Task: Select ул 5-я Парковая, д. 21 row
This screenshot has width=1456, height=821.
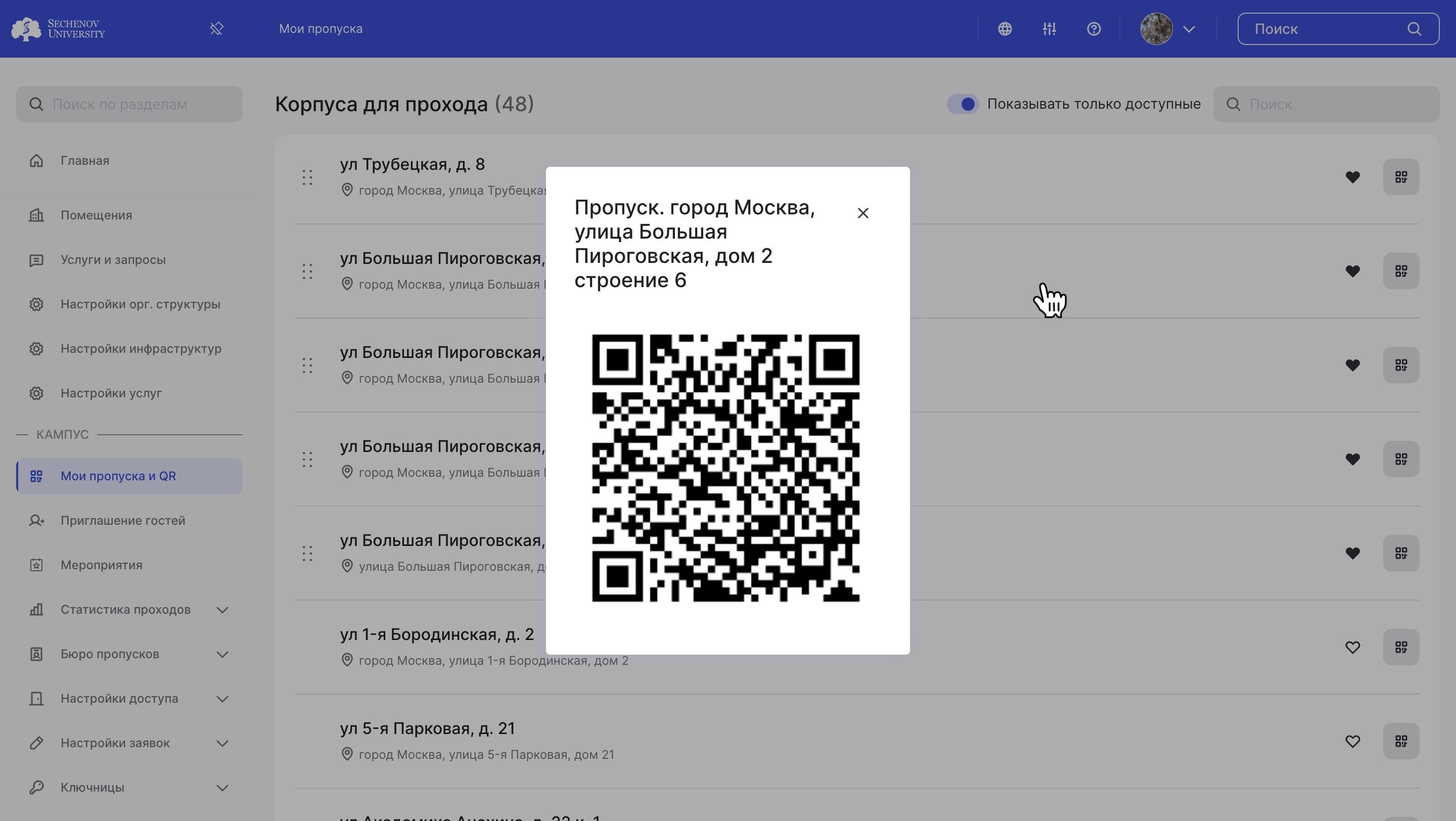Action: pyautogui.click(x=857, y=741)
